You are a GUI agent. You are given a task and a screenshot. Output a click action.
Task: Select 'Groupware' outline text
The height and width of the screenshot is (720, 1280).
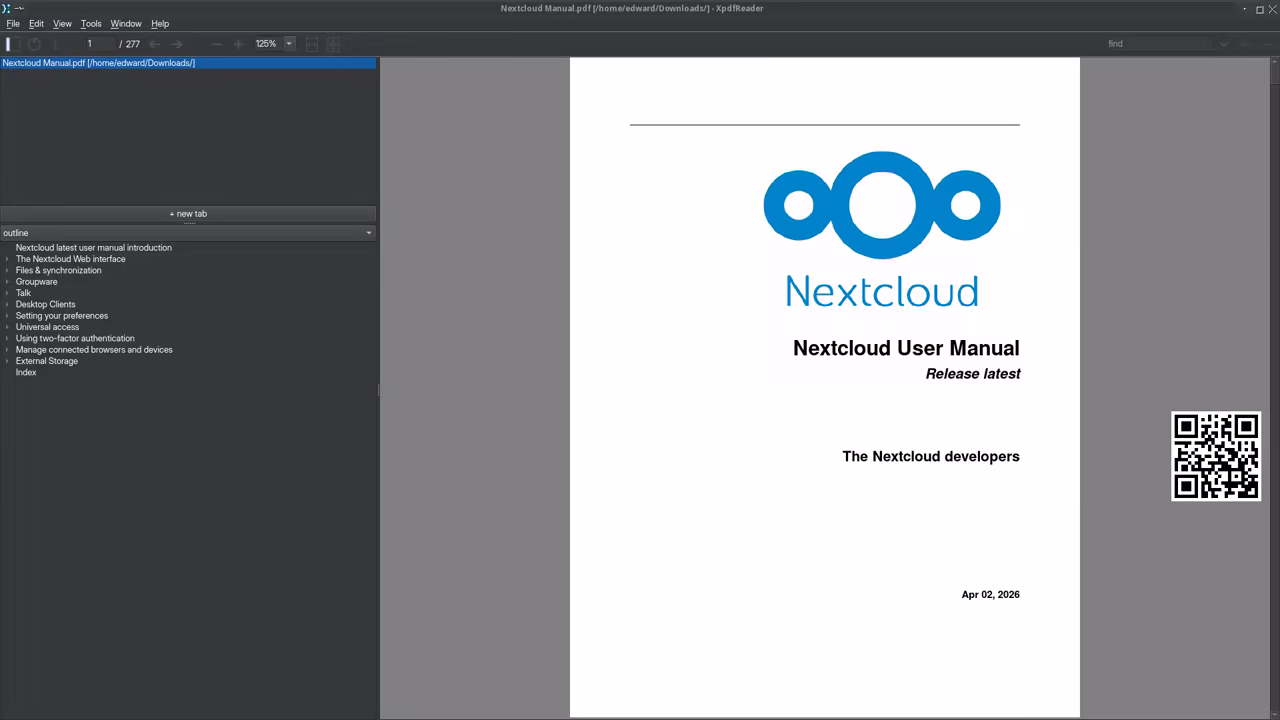click(37, 282)
